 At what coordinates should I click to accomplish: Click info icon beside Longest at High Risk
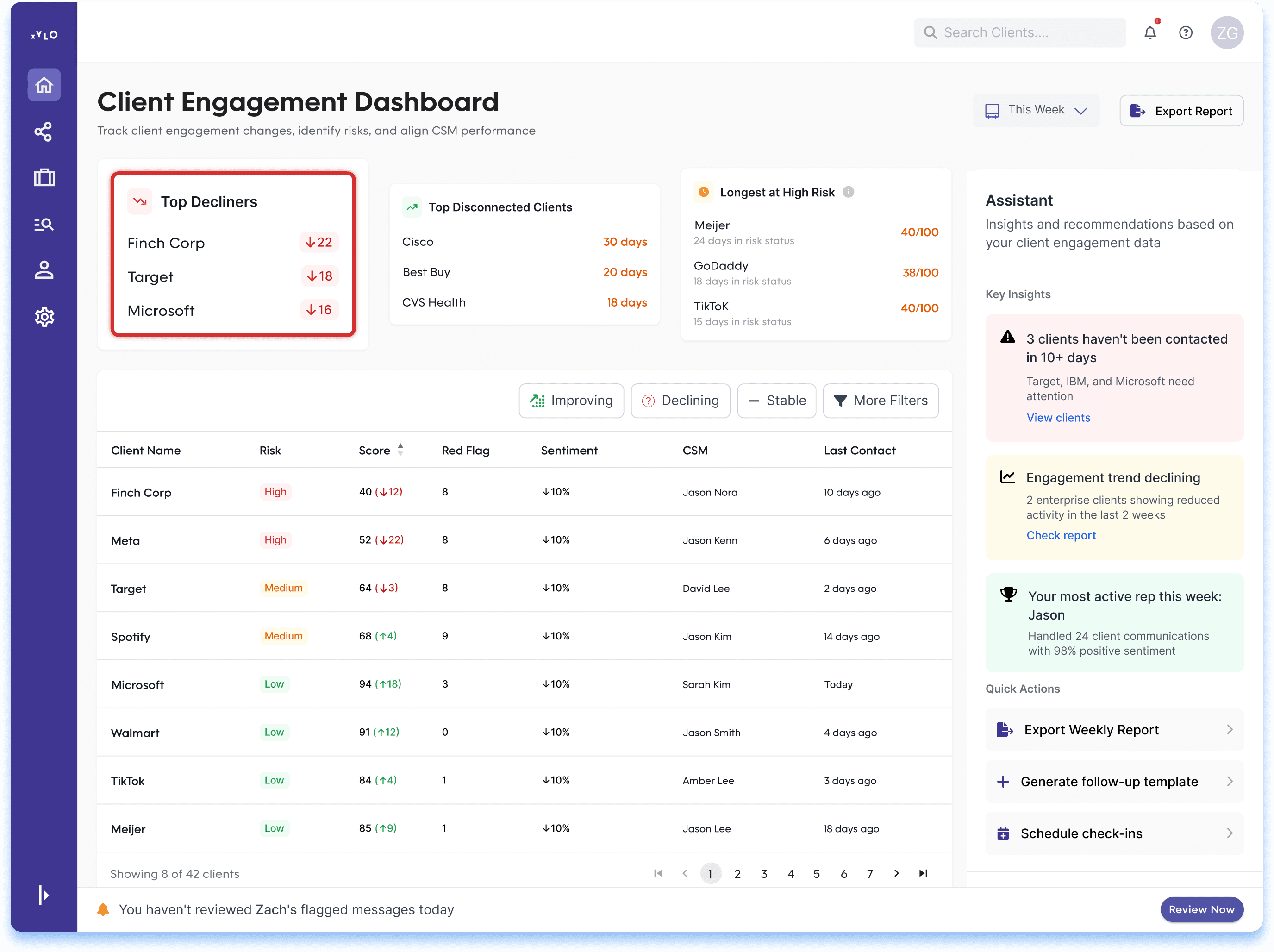click(848, 192)
